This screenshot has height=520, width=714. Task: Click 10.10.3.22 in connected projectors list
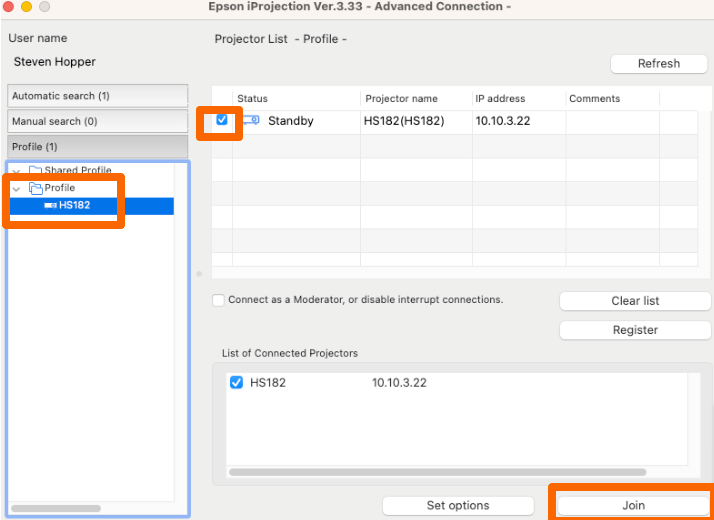(x=399, y=383)
